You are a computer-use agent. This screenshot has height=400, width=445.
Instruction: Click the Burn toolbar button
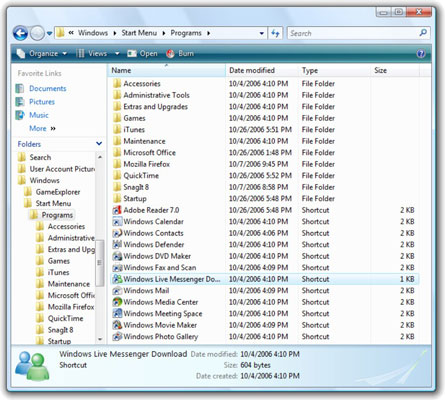coord(180,53)
